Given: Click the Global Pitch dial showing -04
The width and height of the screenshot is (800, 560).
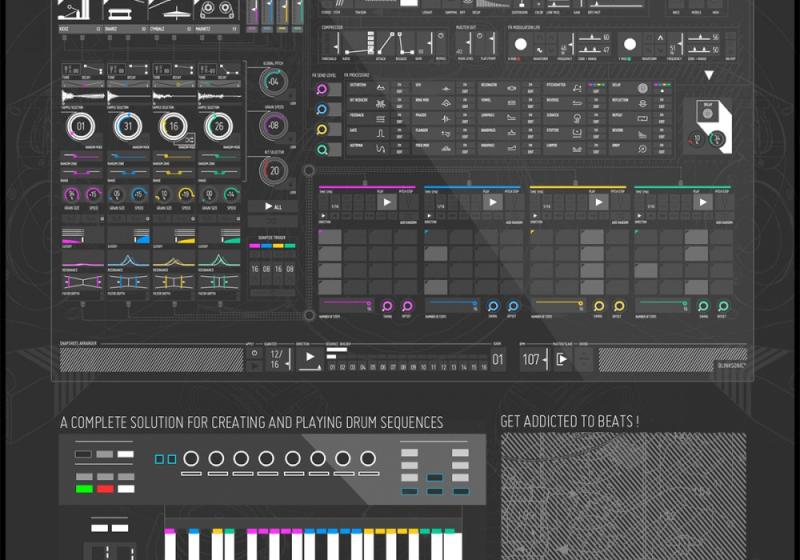Looking at the screenshot, I should tap(273, 83).
